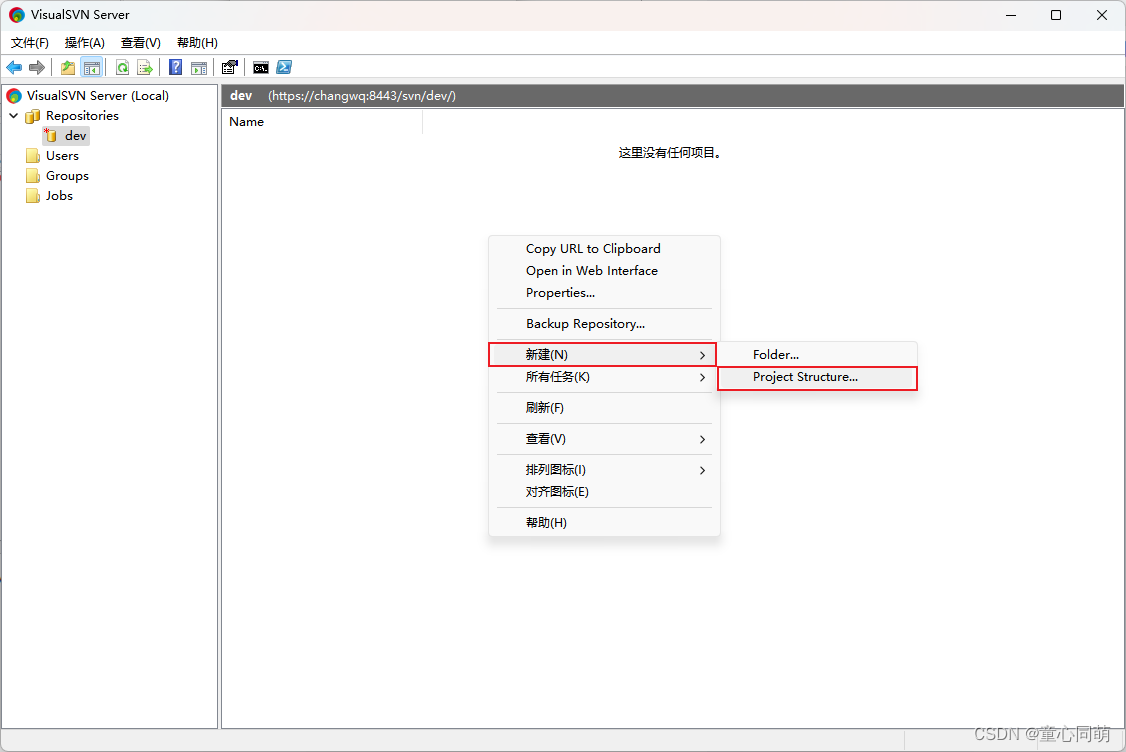Viewport: 1126px width, 752px height.
Task: Click the Groups folder icon
Action: pos(32,176)
